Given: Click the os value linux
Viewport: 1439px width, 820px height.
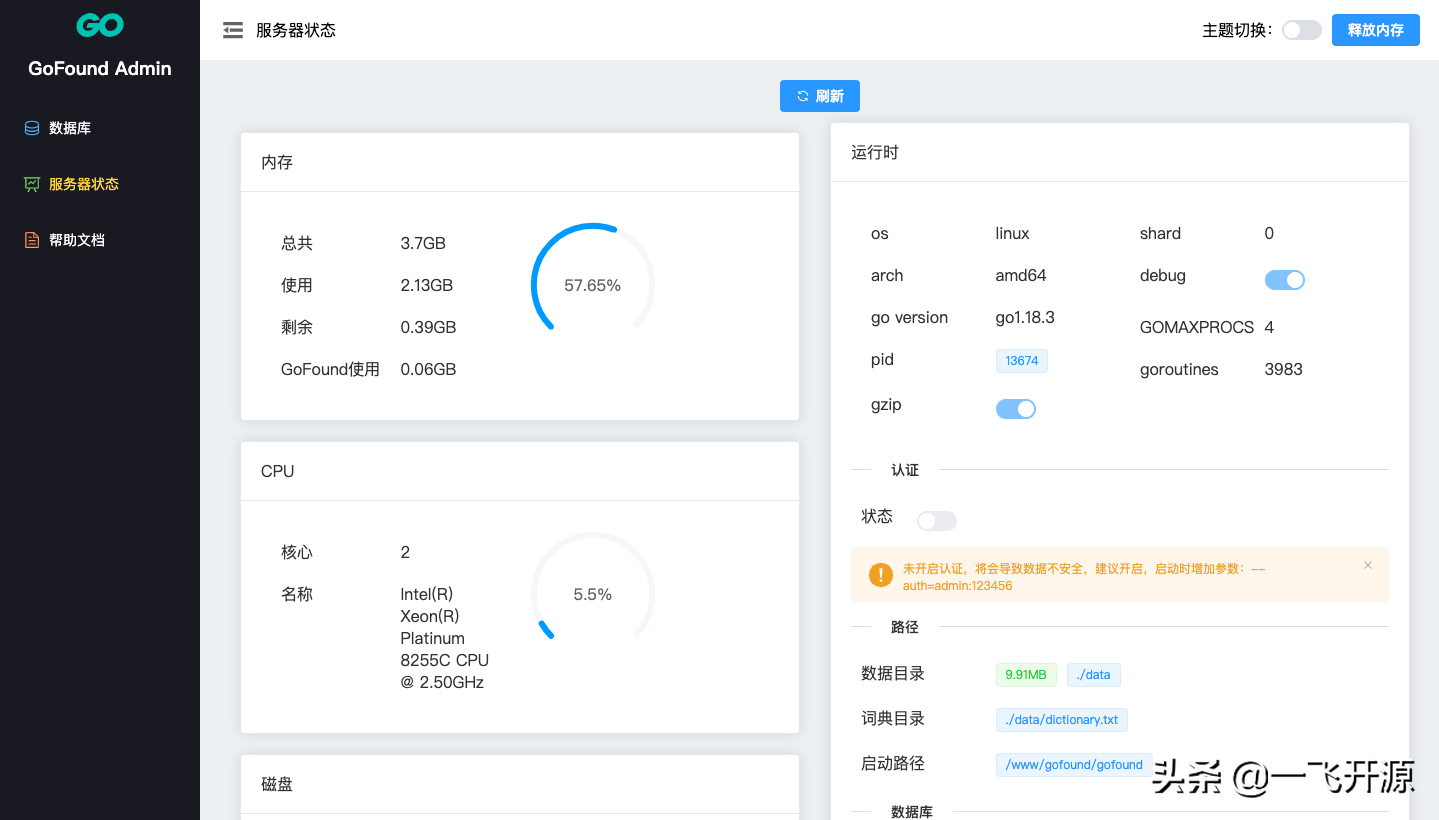Looking at the screenshot, I should pos(1013,233).
